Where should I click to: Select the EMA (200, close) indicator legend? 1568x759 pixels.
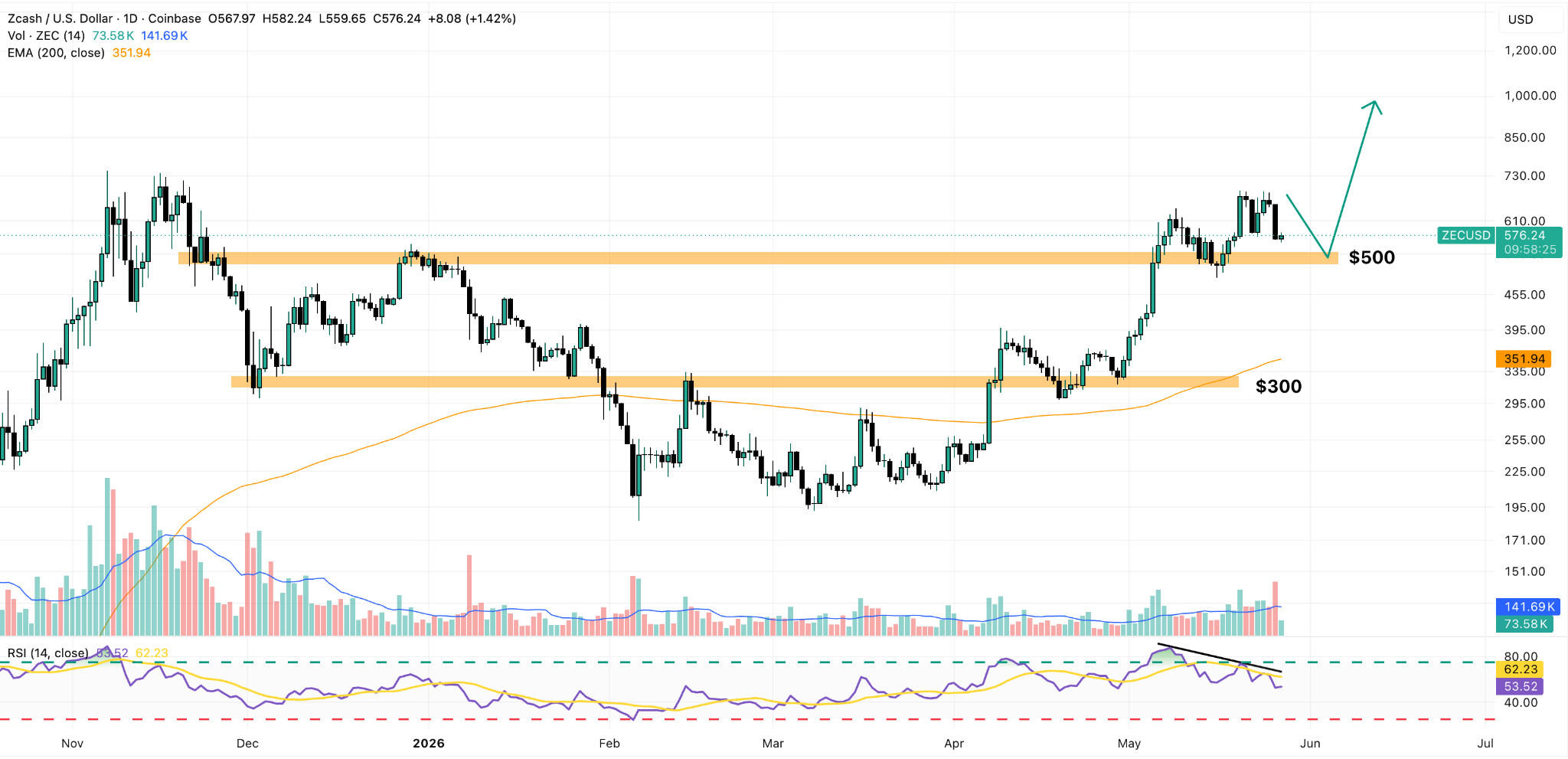[x=56, y=53]
